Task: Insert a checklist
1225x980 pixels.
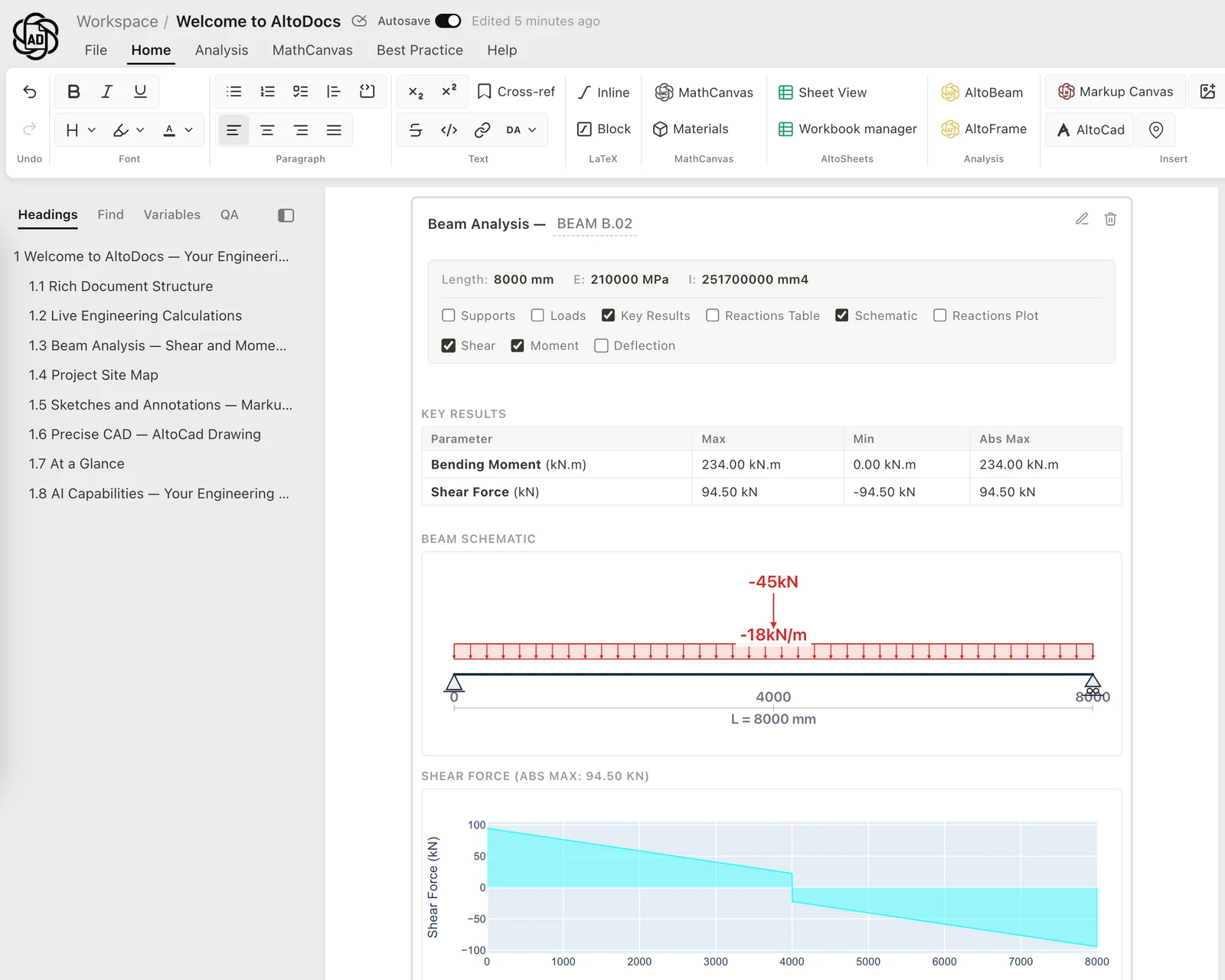Action: (x=301, y=92)
